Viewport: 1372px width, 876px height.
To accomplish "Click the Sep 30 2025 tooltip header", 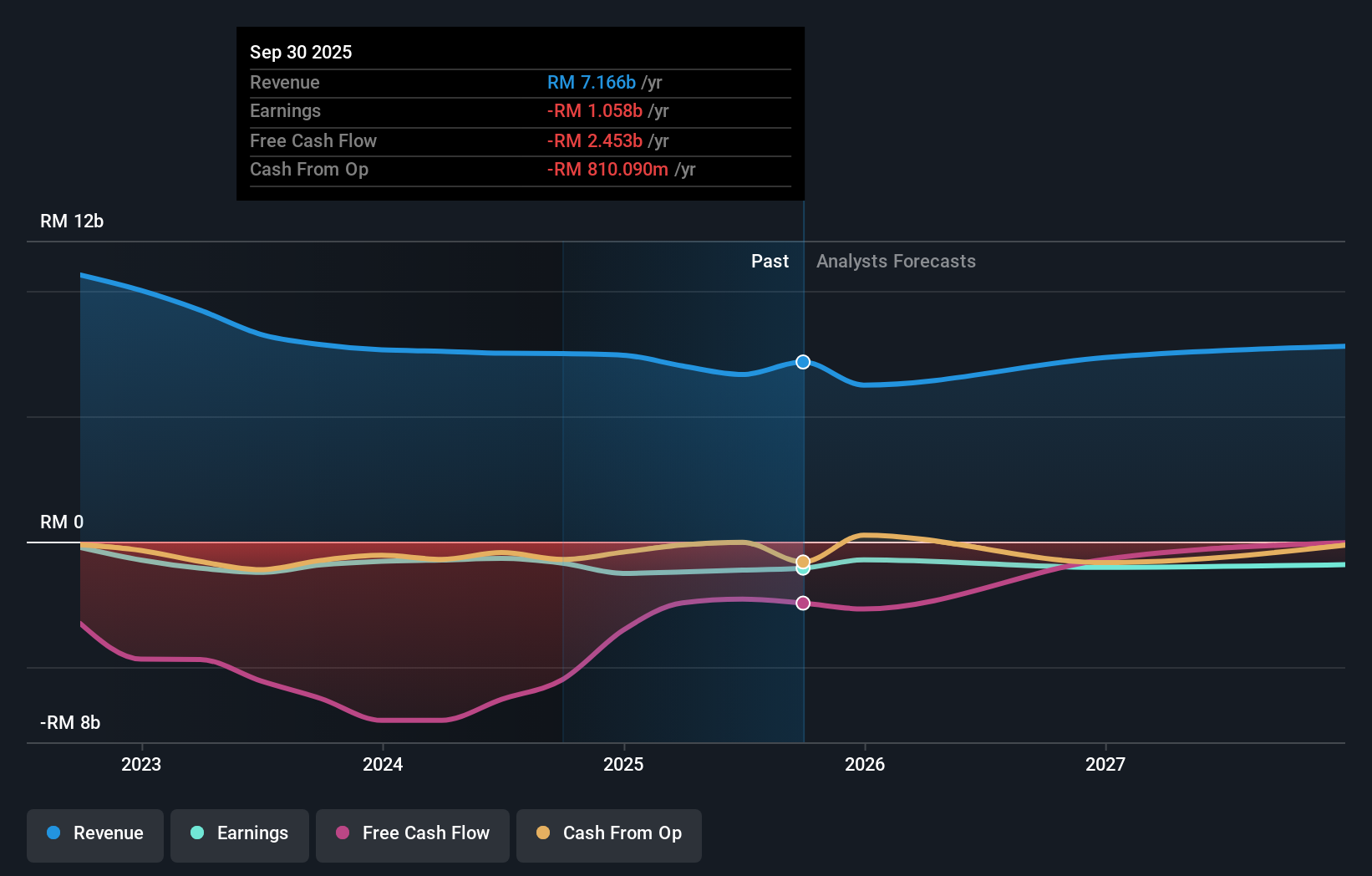I will [x=301, y=52].
